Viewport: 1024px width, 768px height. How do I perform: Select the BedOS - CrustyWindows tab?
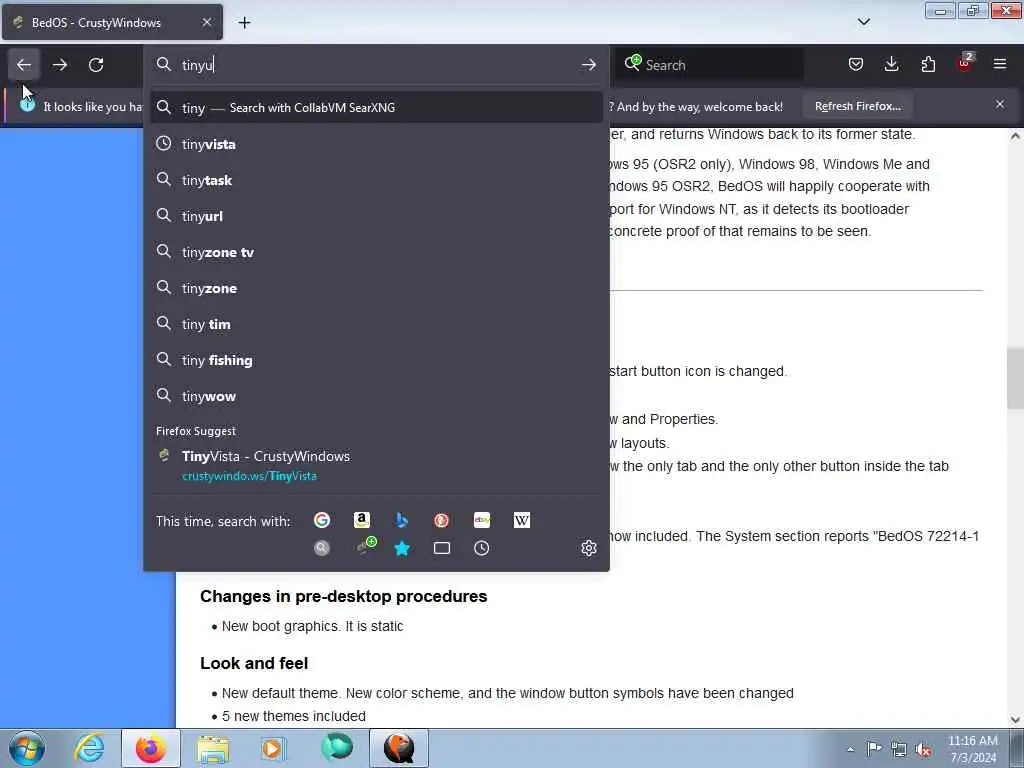(x=112, y=22)
